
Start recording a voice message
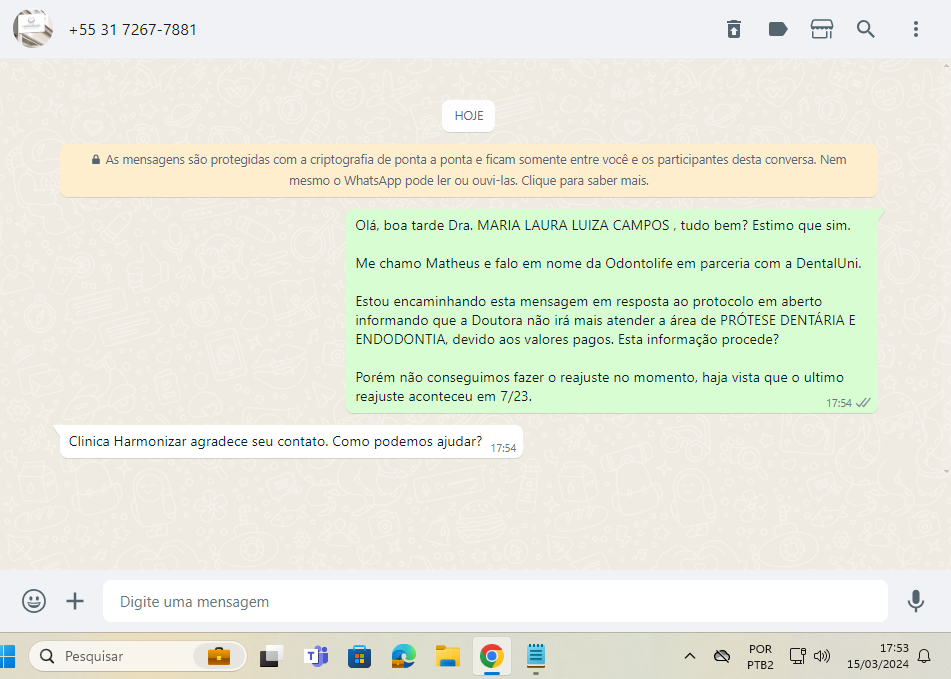(916, 601)
